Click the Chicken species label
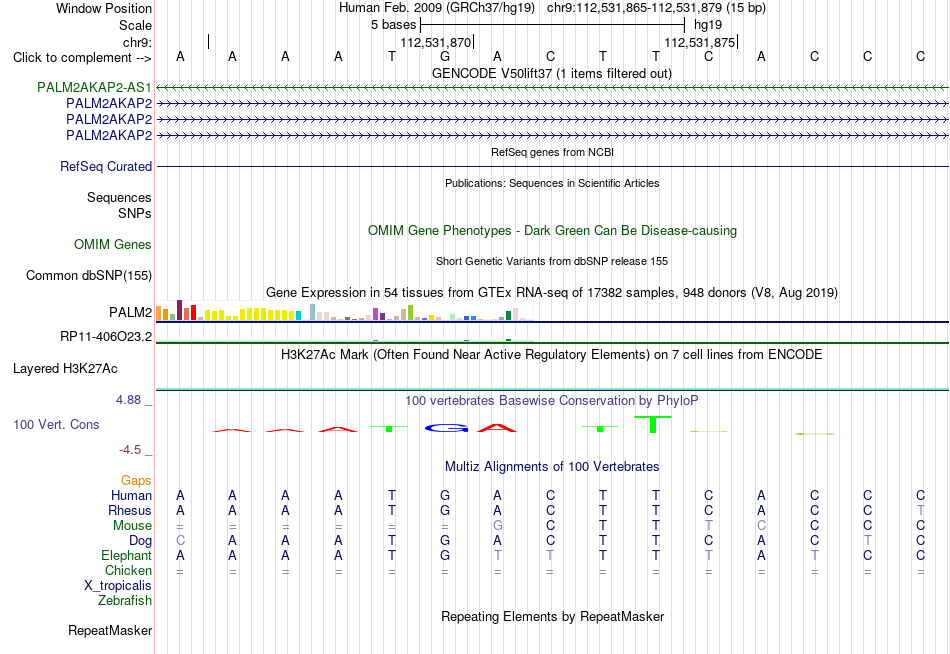 point(128,570)
